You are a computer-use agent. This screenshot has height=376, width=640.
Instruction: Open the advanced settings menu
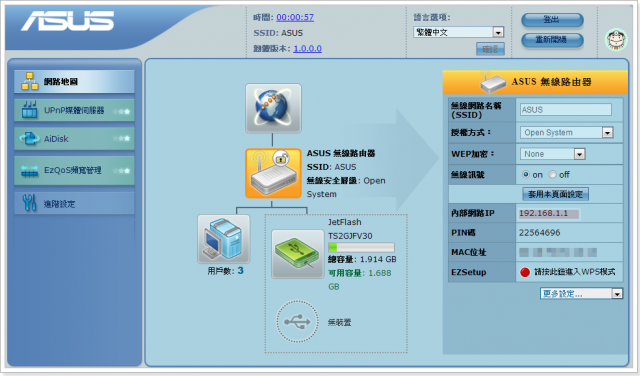(x=74, y=203)
